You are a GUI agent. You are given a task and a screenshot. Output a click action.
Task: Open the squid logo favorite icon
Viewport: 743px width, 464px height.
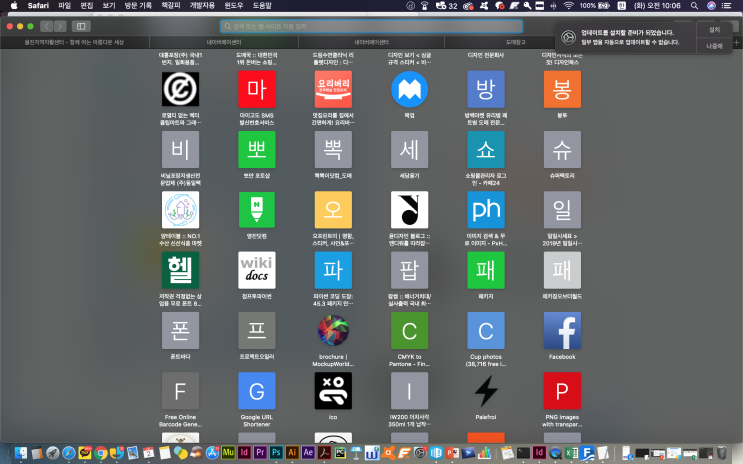click(x=180, y=209)
